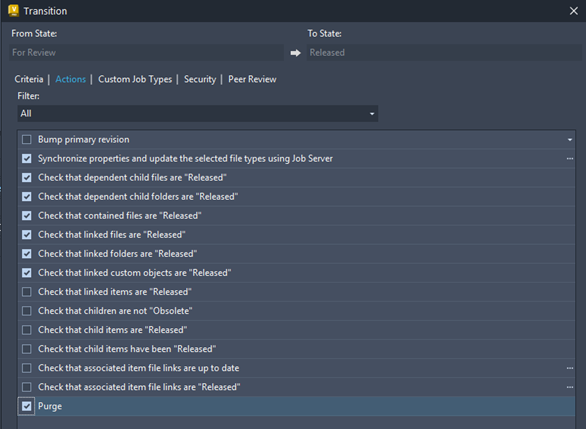Image resolution: width=586 pixels, height=429 pixels.
Task: Open the Custom Job Types tab
Action: click(x=135, y=79)
